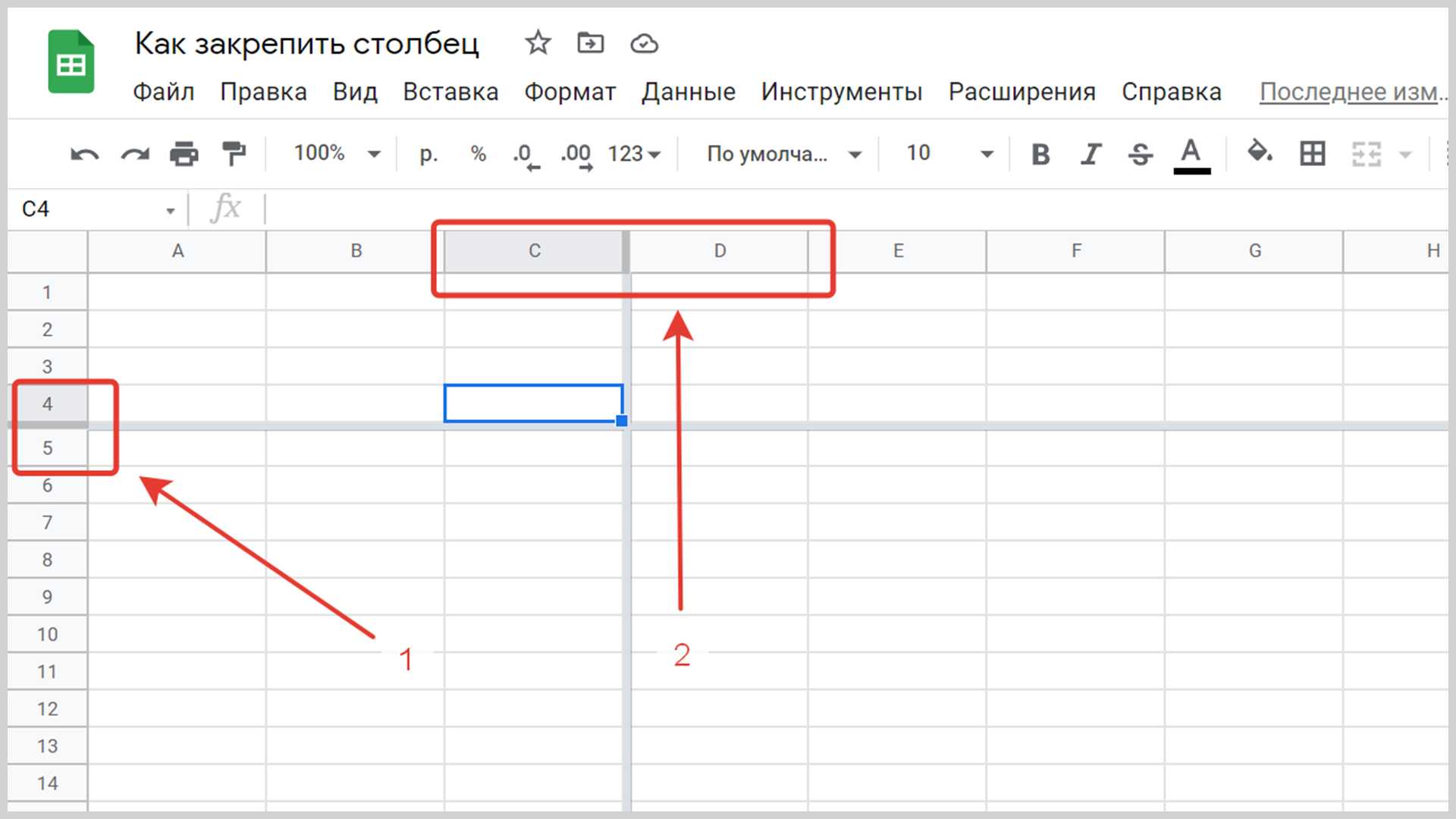Expand the default font dropdown

point(784,154)
